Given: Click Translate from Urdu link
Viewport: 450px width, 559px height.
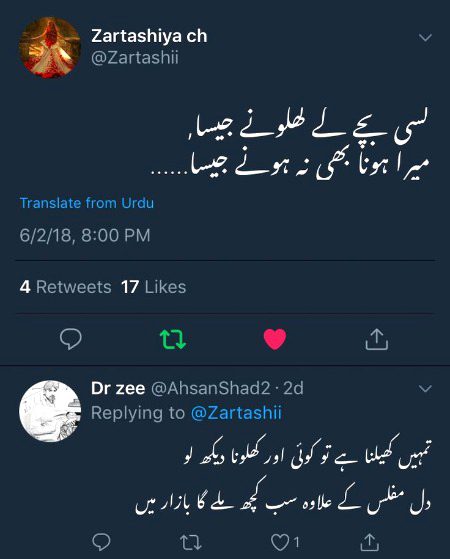Looking at the screenshot, I should pos(87,203).
